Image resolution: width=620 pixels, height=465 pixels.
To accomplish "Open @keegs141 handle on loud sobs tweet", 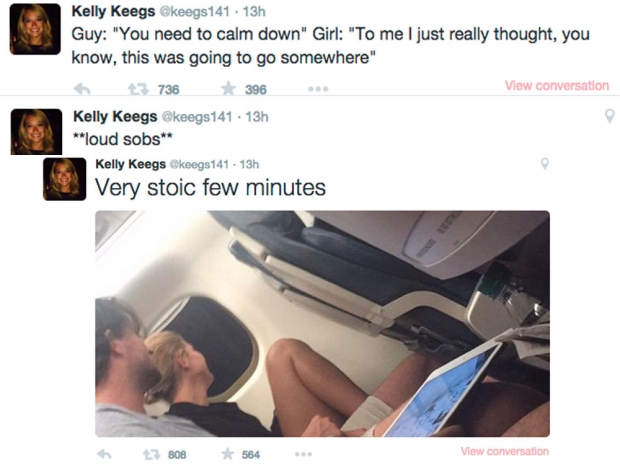I will click(197, 117).
